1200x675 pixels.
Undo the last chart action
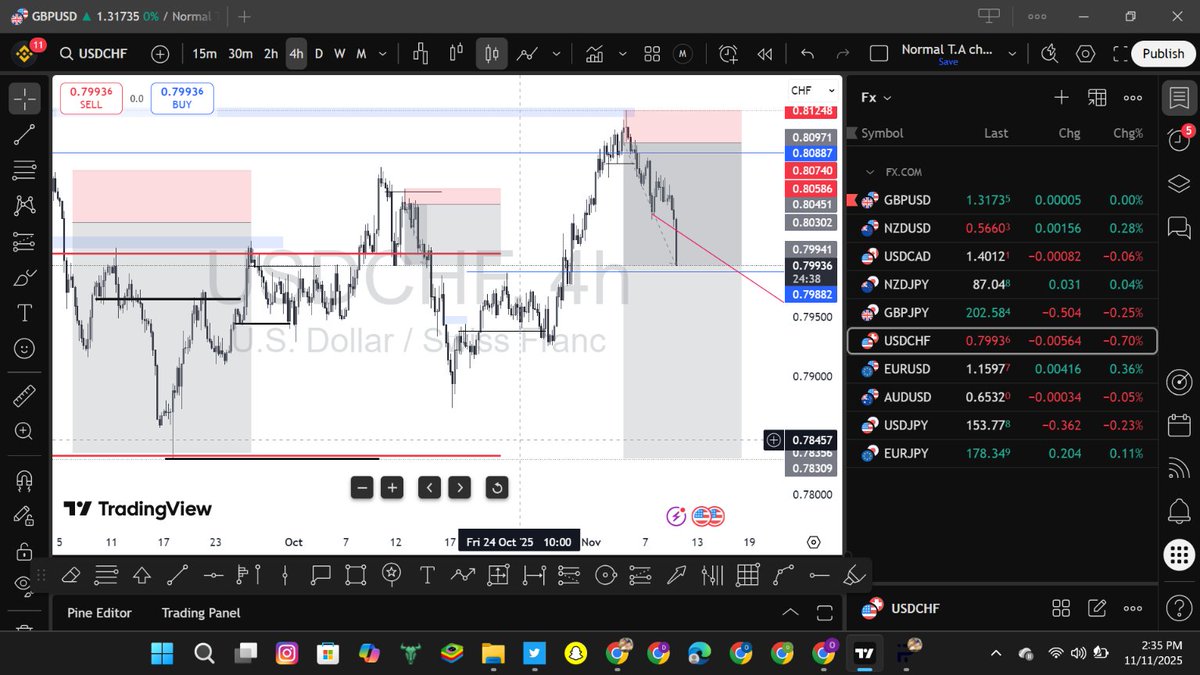coord(807,54)
